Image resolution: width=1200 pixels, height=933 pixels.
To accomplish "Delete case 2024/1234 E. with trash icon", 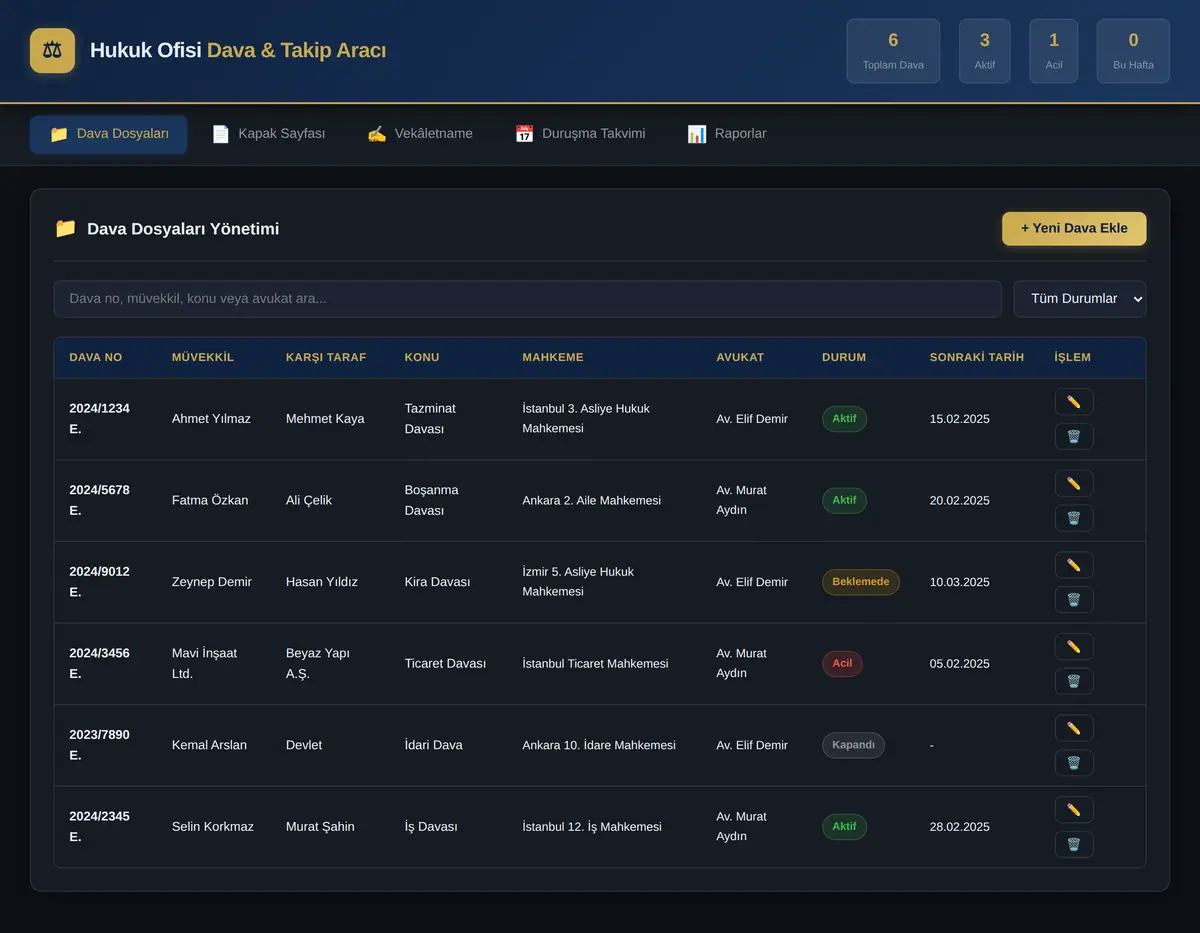I will [1074, 436].
